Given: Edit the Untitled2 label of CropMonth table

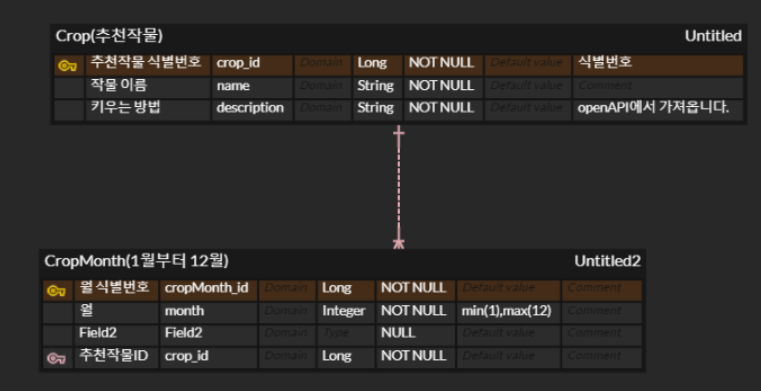Looking at the screenshot, I should pyautogui.click(x=608, y=261).
